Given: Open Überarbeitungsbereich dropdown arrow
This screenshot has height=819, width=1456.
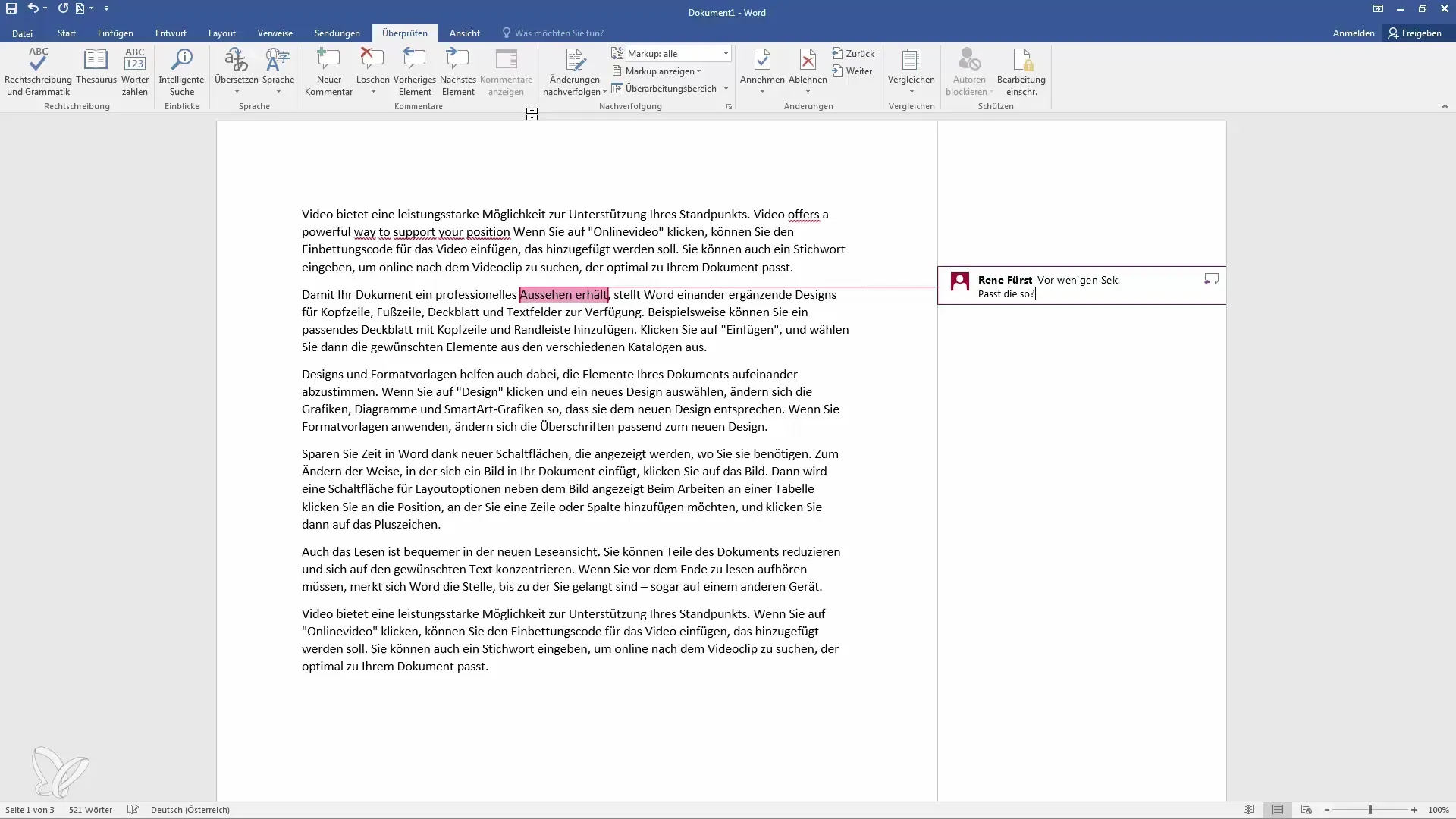Looking at the screenshot, I should [726, 89].
